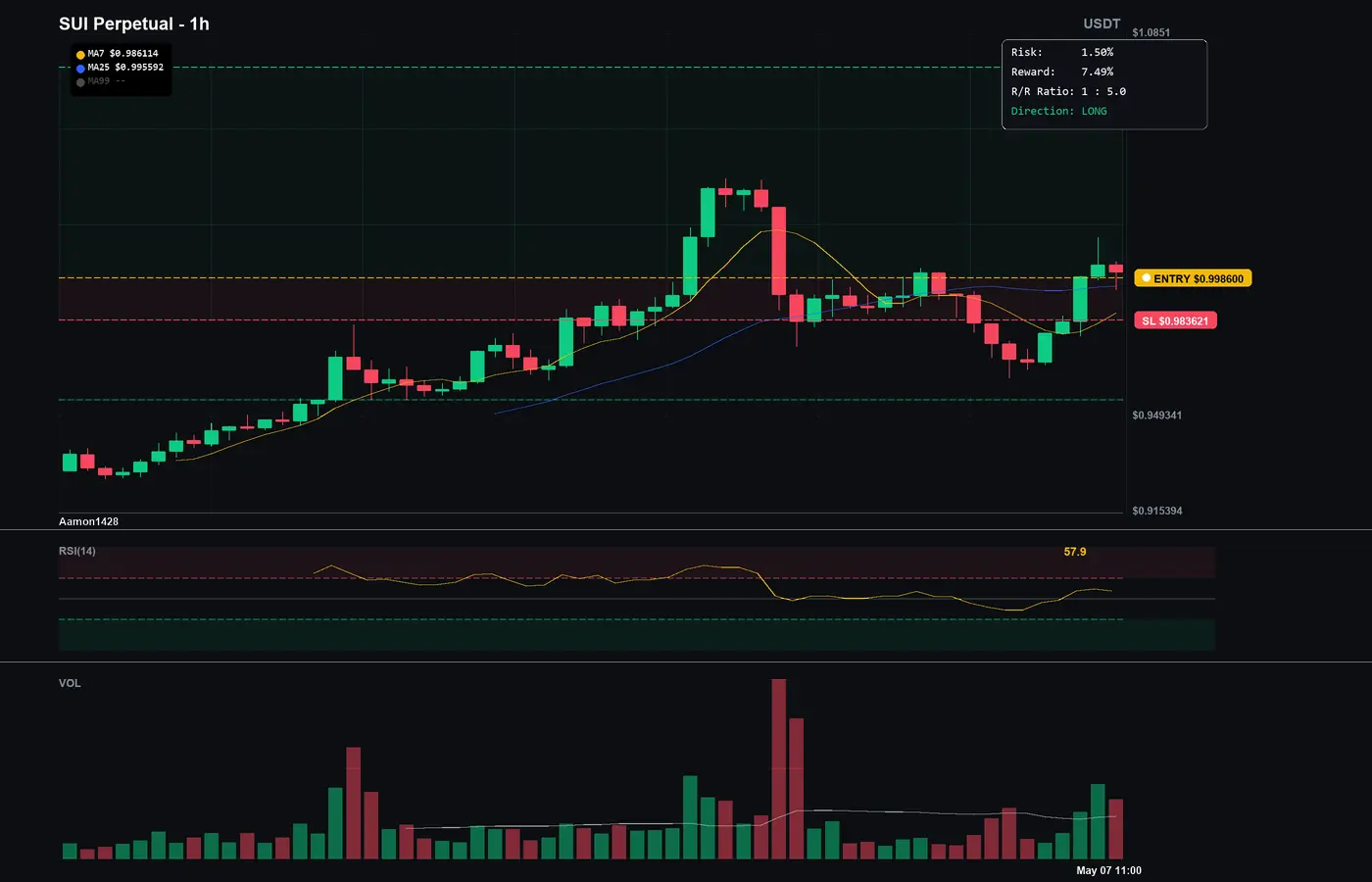
Task: Select the MA7 $0.986114 legend text
Action: click(x=122, y=54)
